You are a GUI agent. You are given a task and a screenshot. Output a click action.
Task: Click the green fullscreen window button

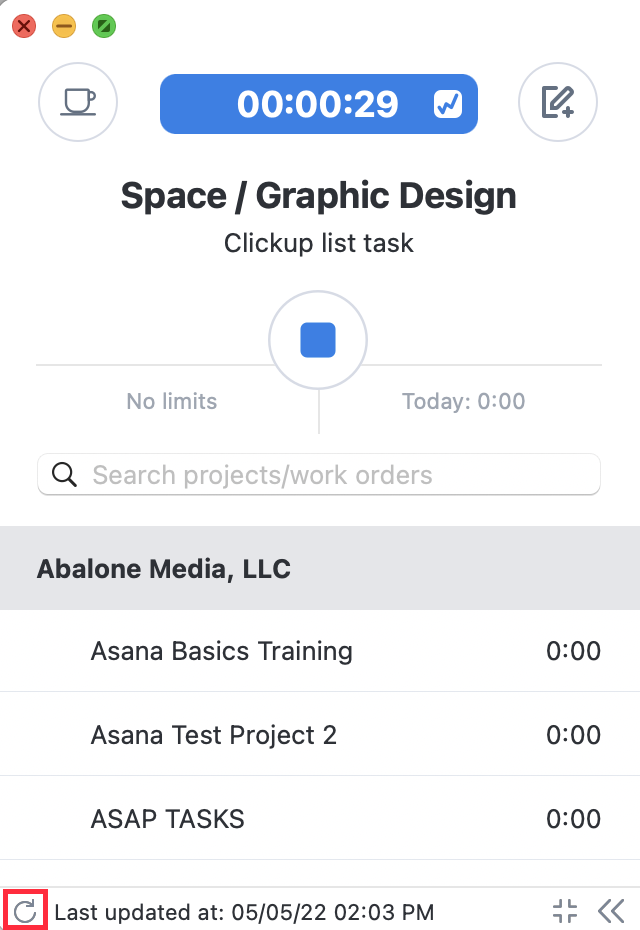coord(104,26)
